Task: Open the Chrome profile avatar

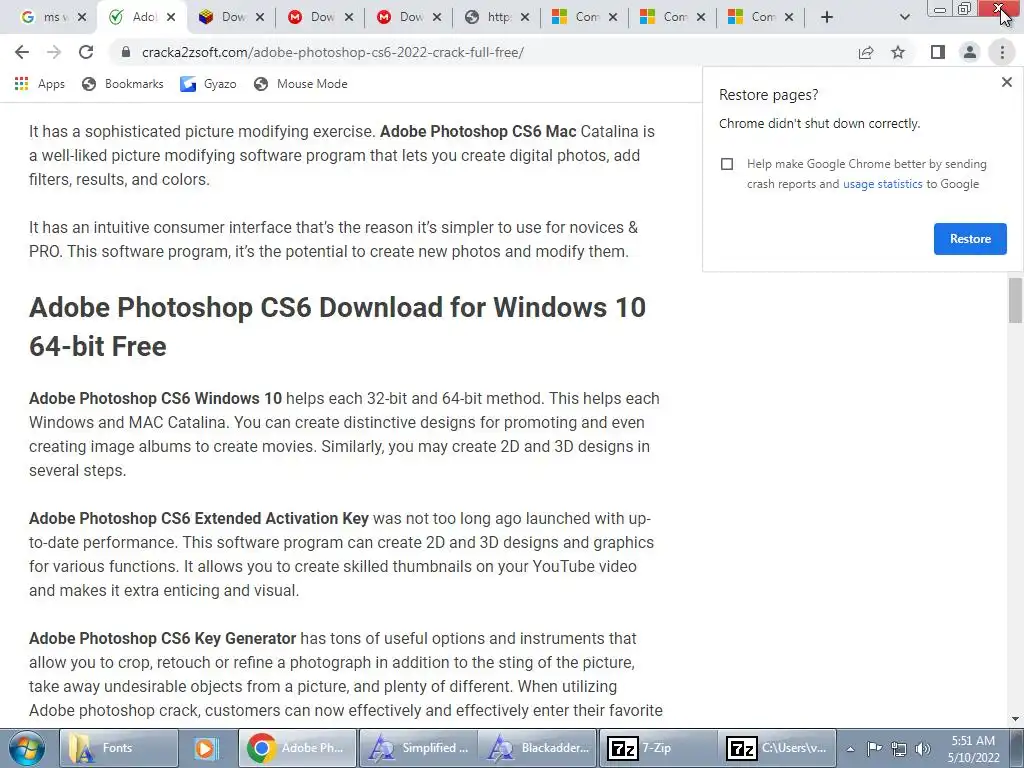Action: coord(970,52)
